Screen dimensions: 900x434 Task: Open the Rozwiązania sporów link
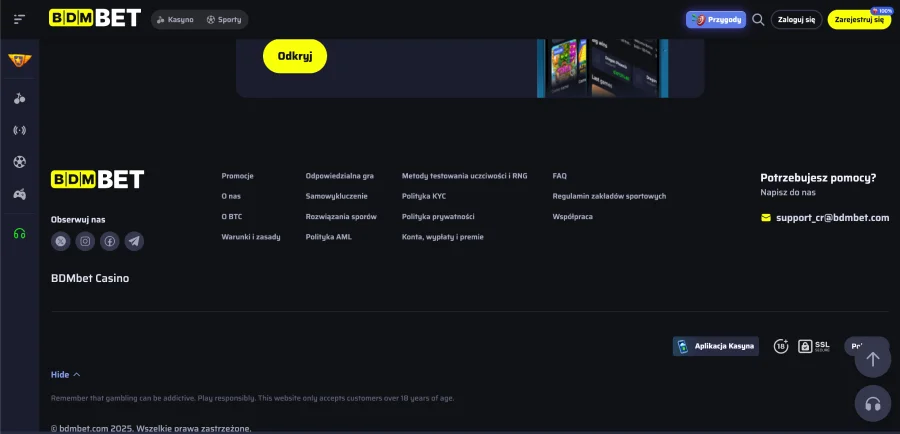click(x=341, y=216)
